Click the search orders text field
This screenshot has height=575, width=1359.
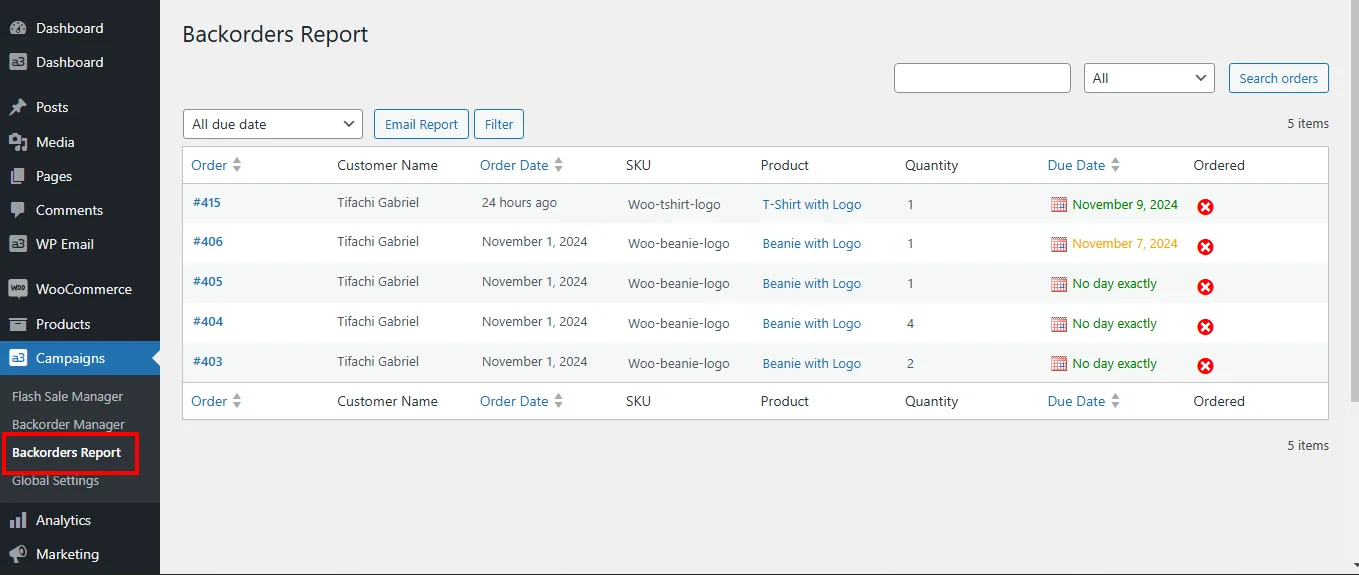click(x=982, y=78)
